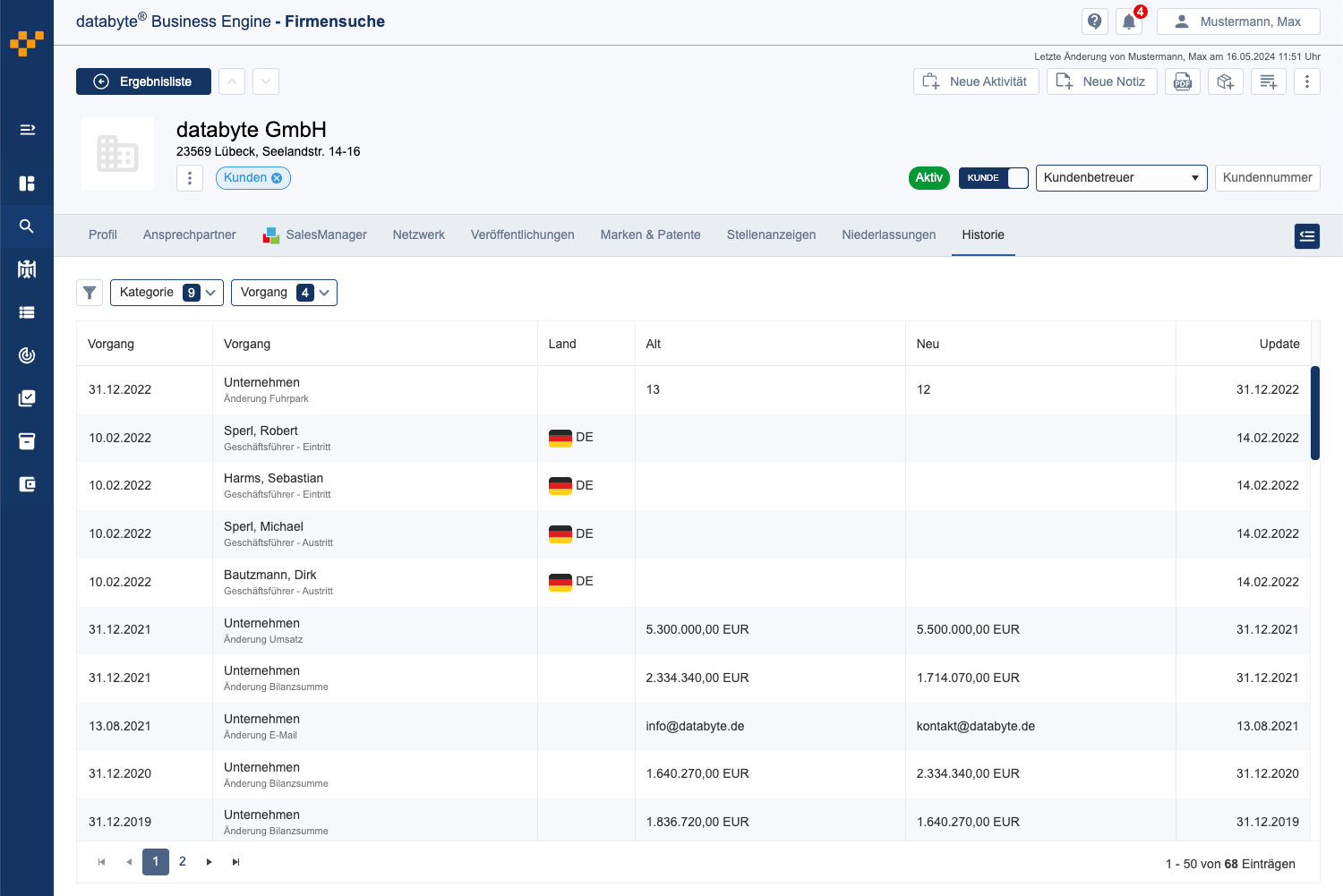
Task: Open notifications bell with 4 badge
Action: 1129,21
